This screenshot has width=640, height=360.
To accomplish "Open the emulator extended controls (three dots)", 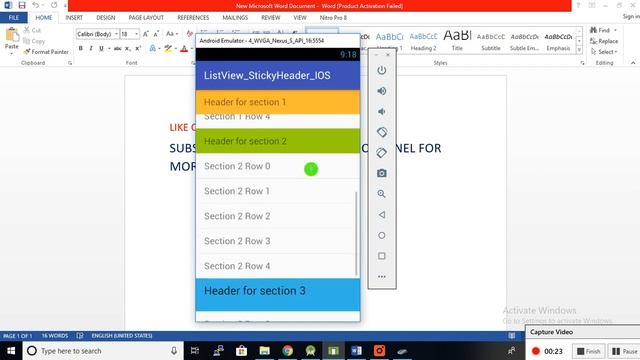I will (x=382, y=277).
